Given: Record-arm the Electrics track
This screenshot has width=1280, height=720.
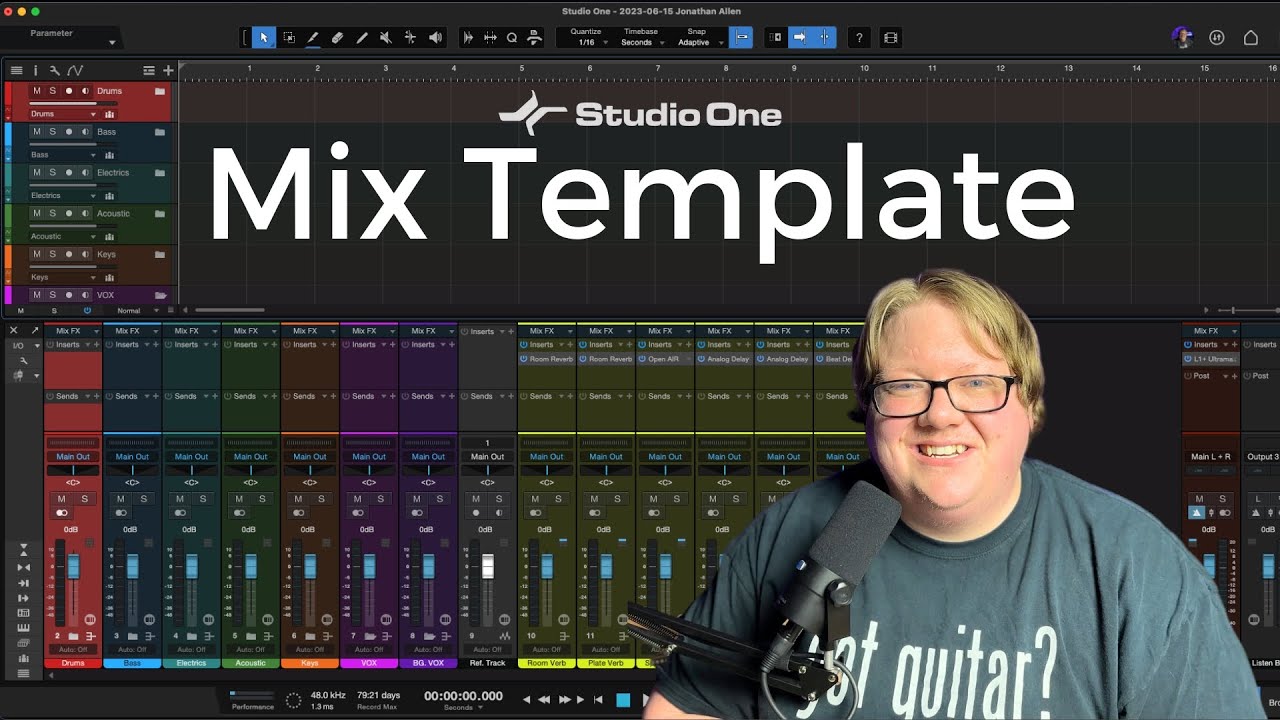Looking at the screenshot, I should (69, 173).
